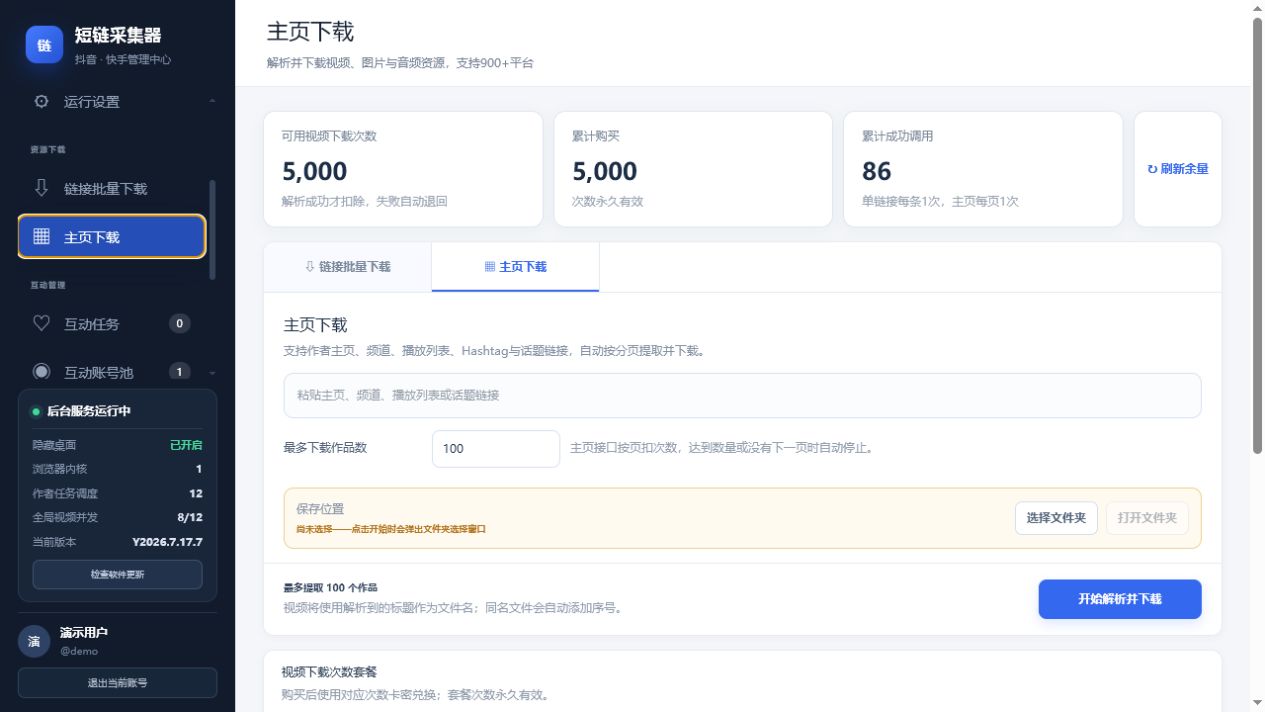Click the 刷新余量 refresh button

[x=1178, y=169]
